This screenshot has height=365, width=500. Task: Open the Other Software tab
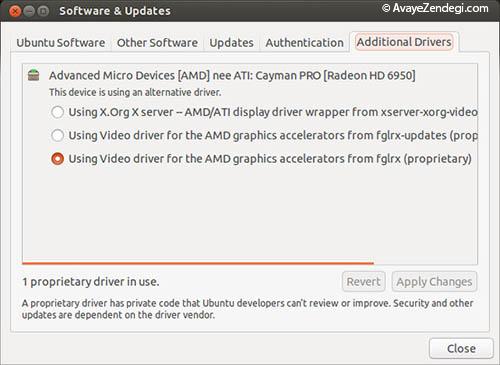(157, 43)
